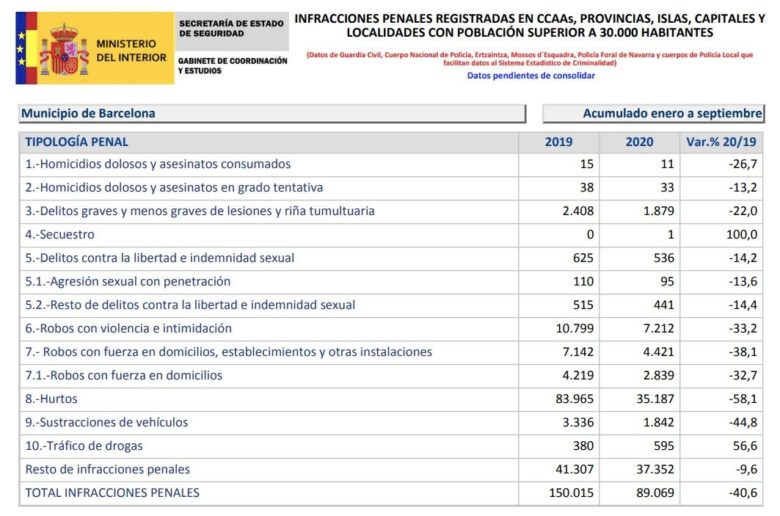Screen dimensions: 780x516
Task: Click the 2019 column header
Action: (559, 142)
